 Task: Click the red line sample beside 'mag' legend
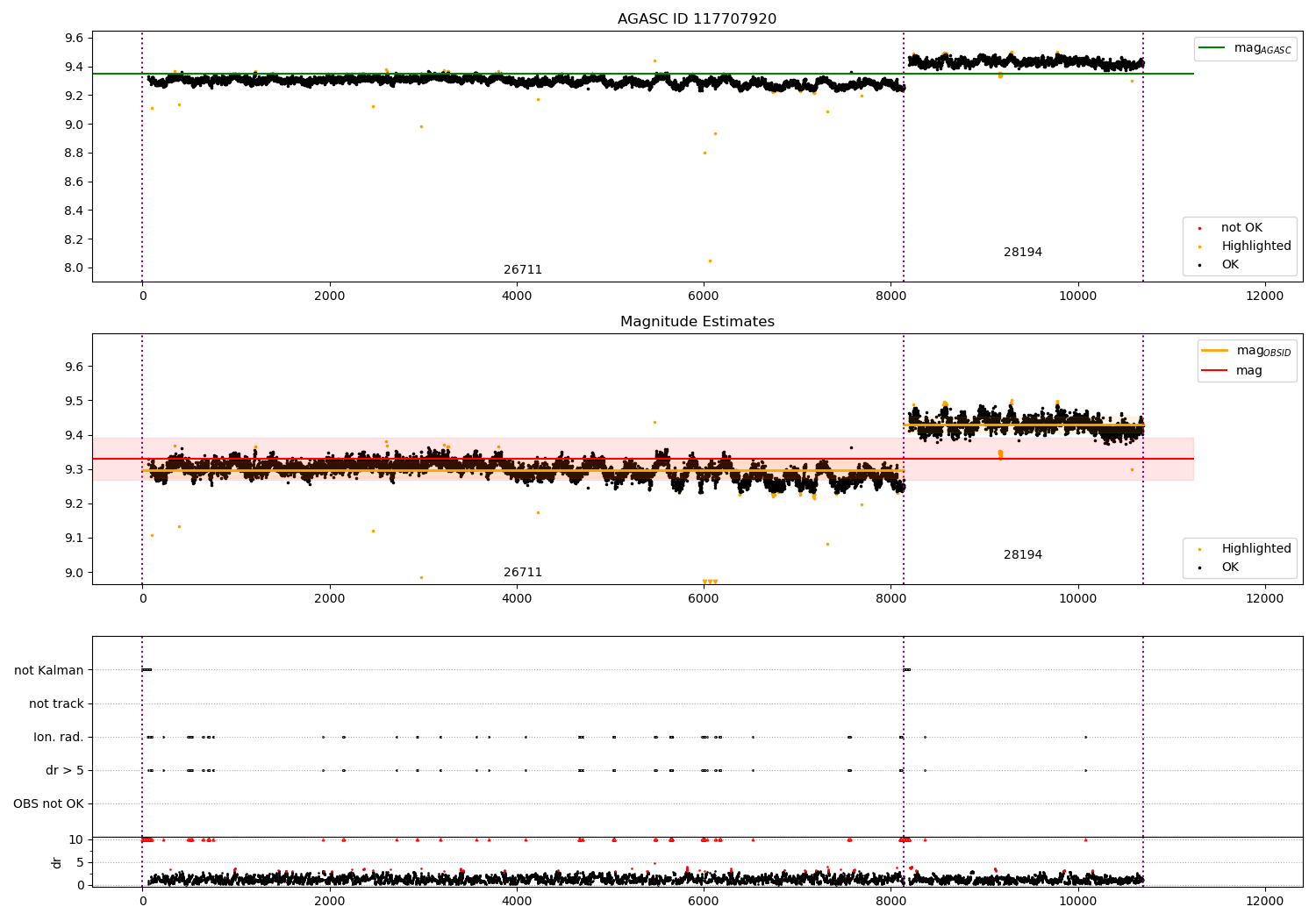point(1215,371)
